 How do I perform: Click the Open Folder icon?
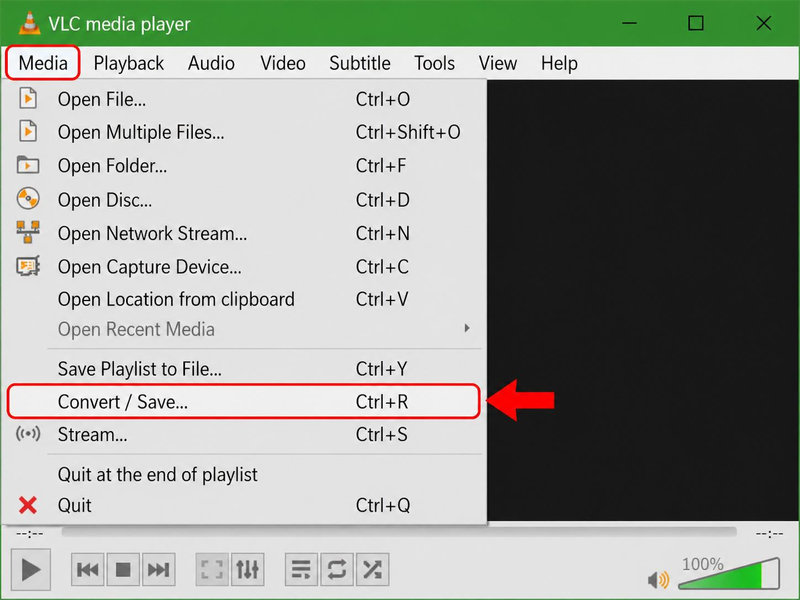click(x=28, y=165)
